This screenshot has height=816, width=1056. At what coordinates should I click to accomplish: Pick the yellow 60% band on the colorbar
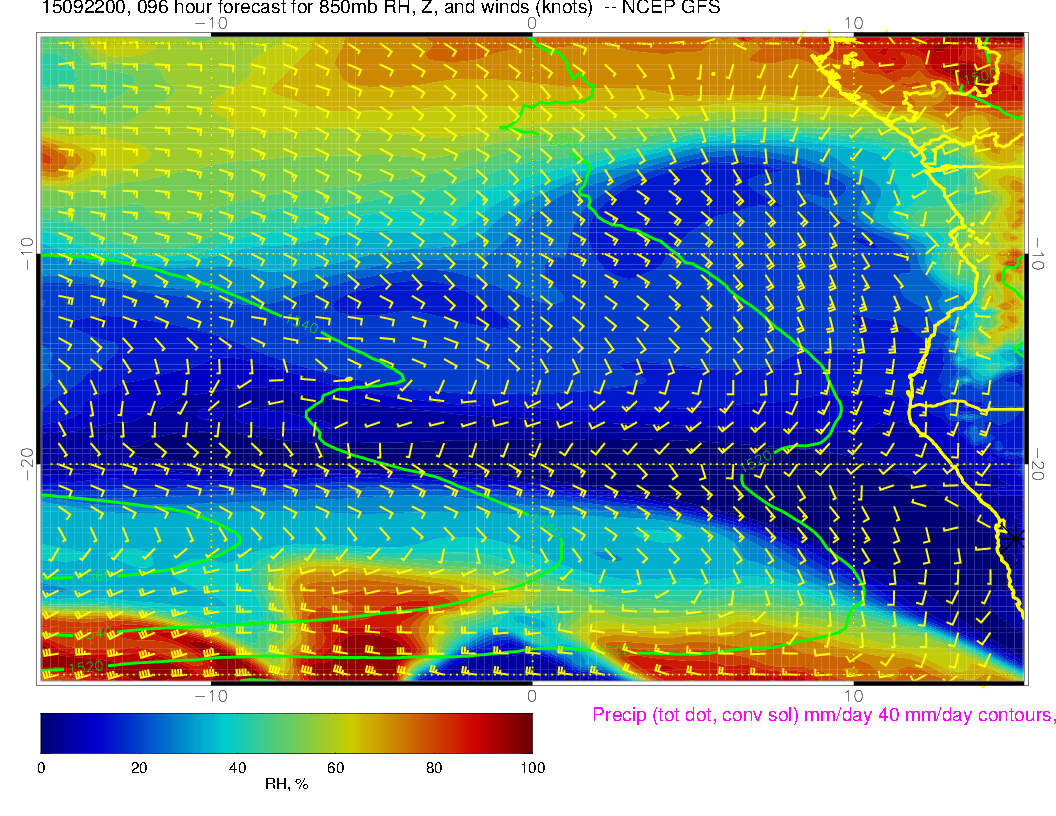pos(335,732)
